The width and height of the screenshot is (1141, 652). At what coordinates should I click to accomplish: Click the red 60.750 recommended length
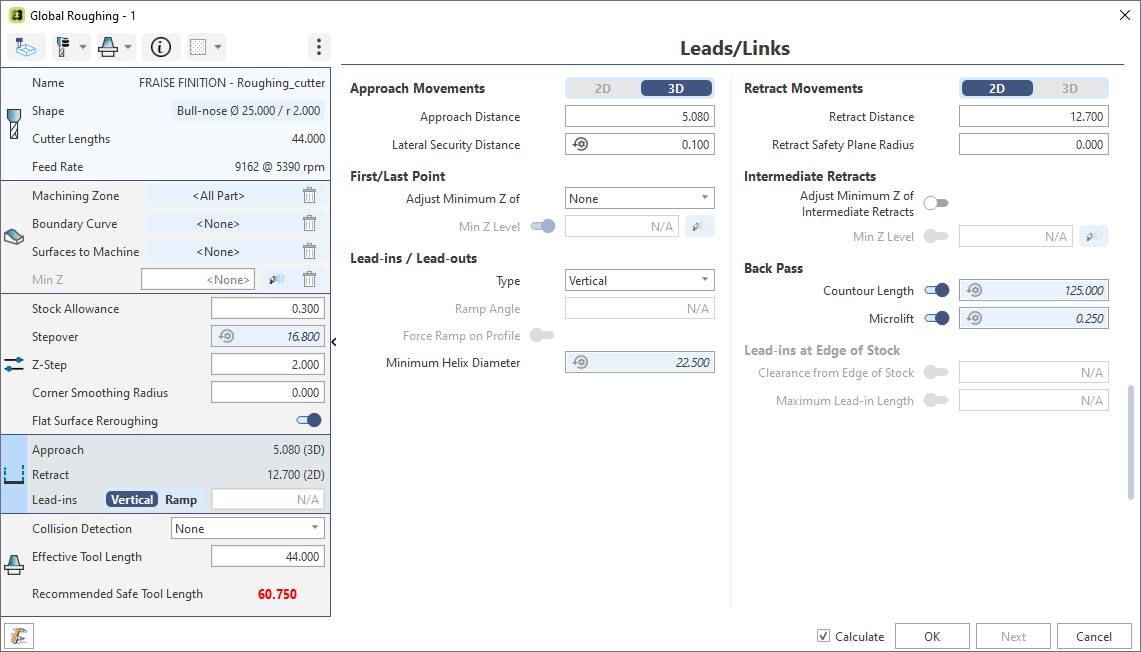tap(277, 594)
